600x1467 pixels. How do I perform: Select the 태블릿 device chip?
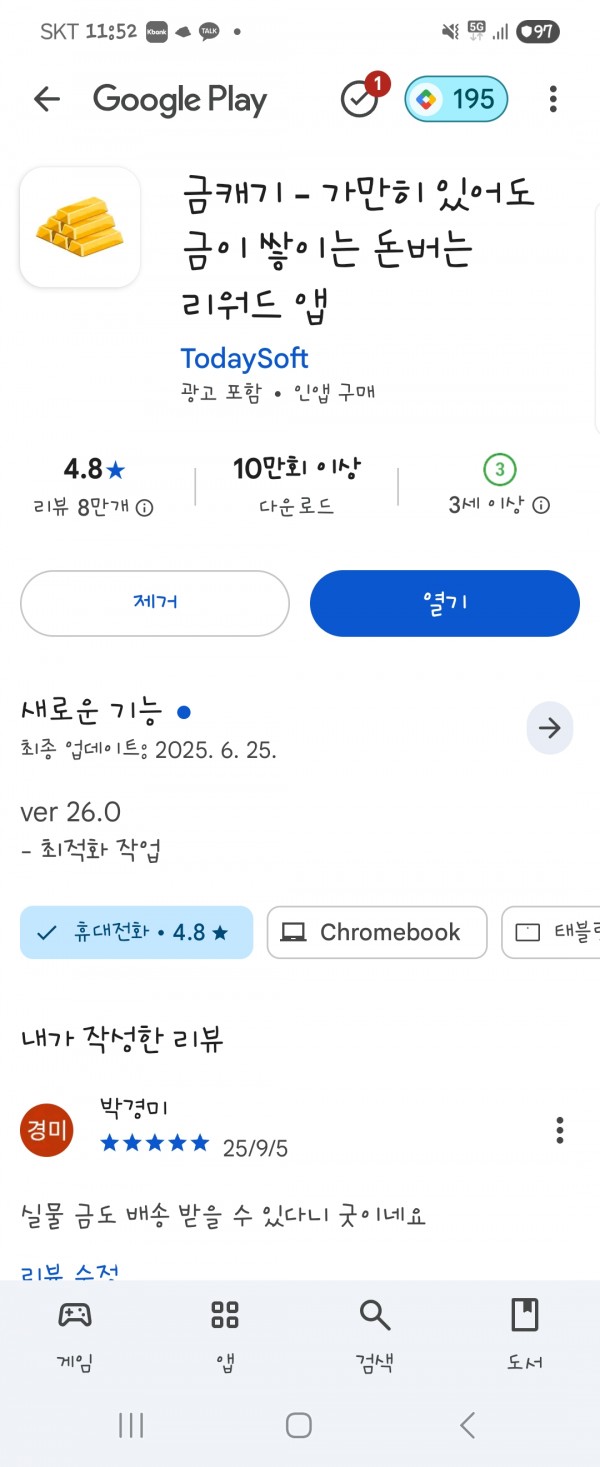tap(551, 932)
